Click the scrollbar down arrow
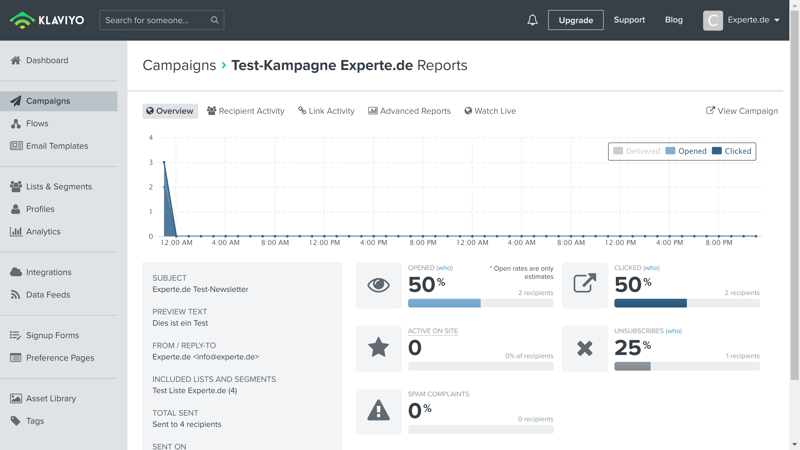The width and height of the screenshot is (800, 450). (794, 444)
